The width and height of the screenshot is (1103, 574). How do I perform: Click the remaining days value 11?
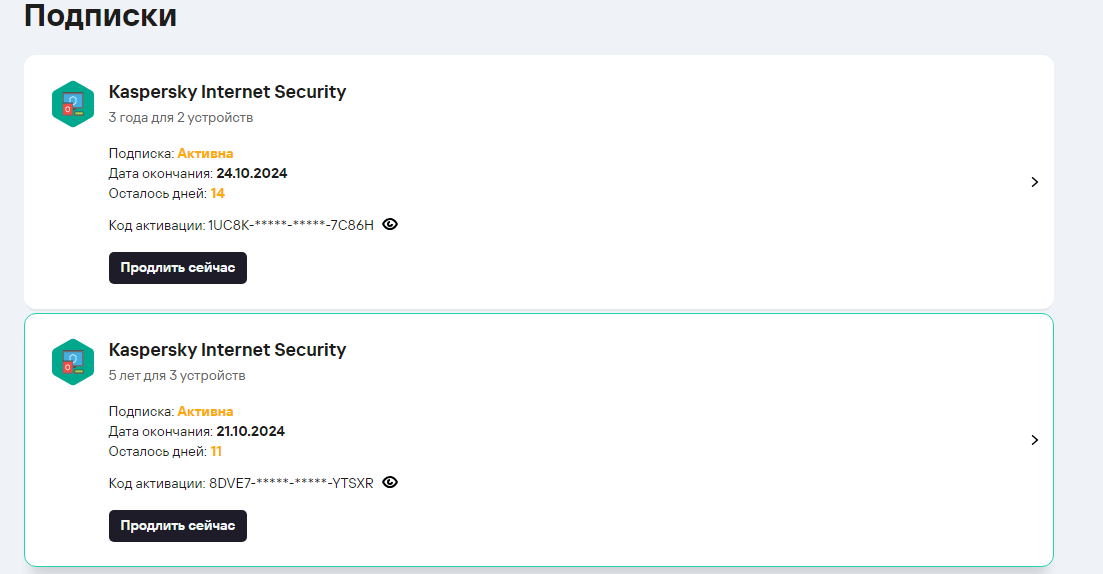[x=217, y=451]
